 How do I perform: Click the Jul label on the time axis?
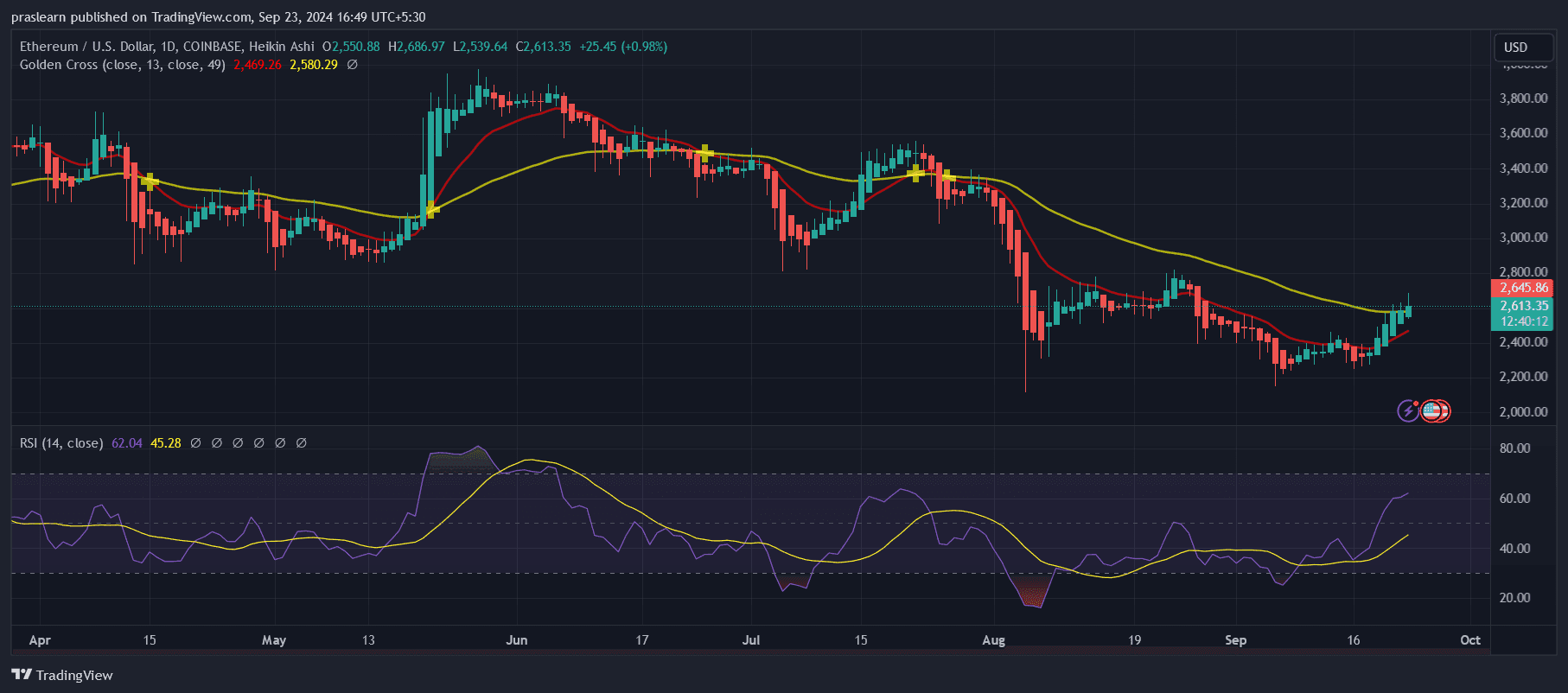point(751,640)
